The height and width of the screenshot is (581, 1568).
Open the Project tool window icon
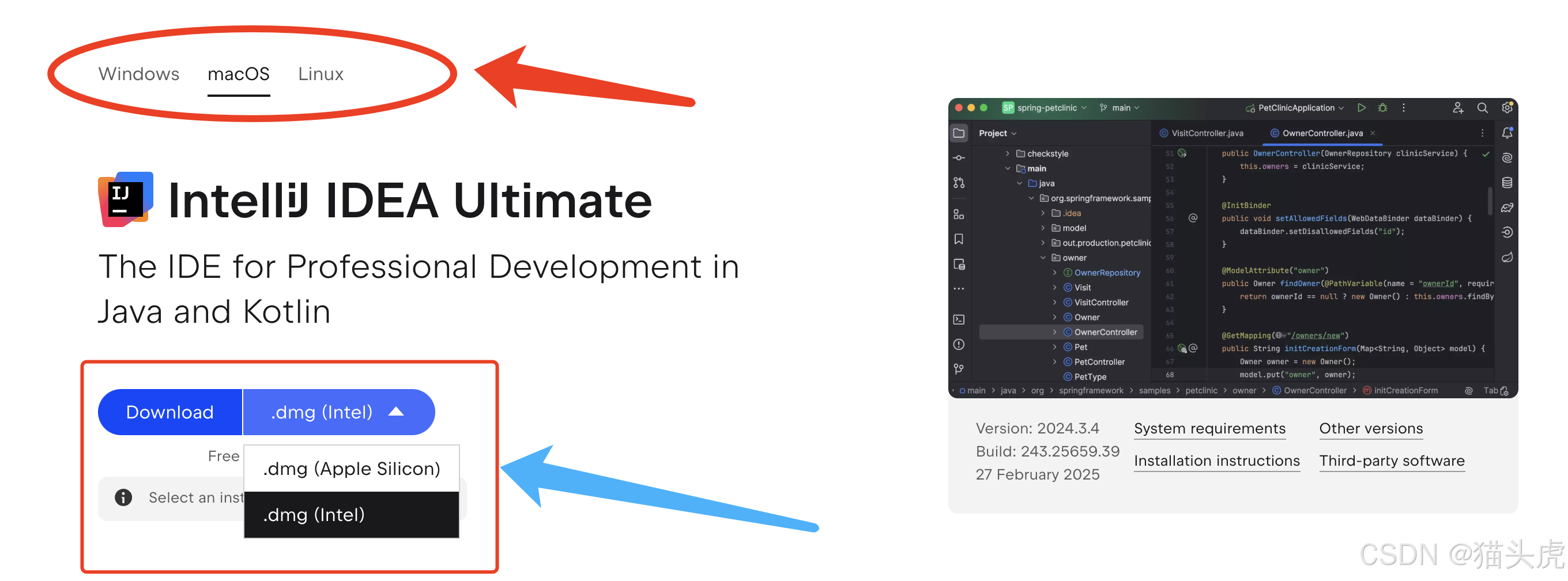click(x=959, y=134)
